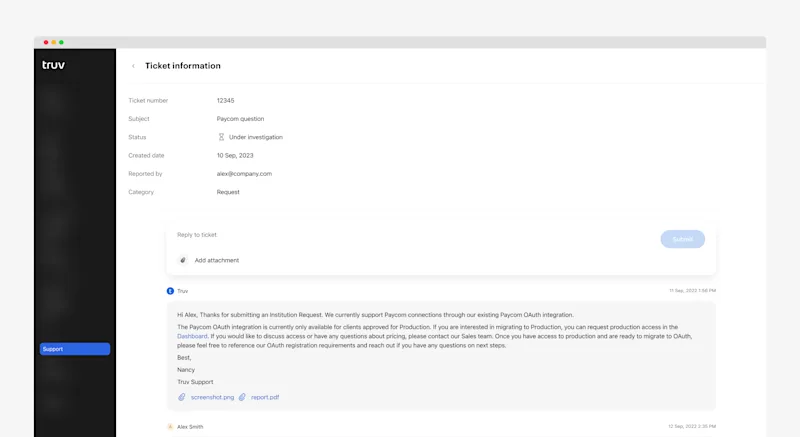
Task: Click the paperclip icon before screenshot.png
Action: [x=182, y=397]
